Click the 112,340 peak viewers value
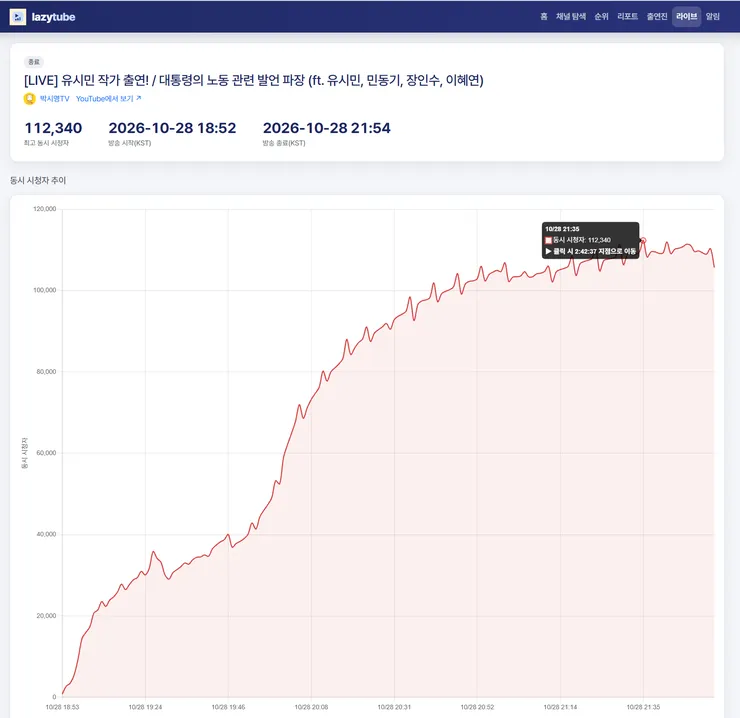 (x=53, y=128)
